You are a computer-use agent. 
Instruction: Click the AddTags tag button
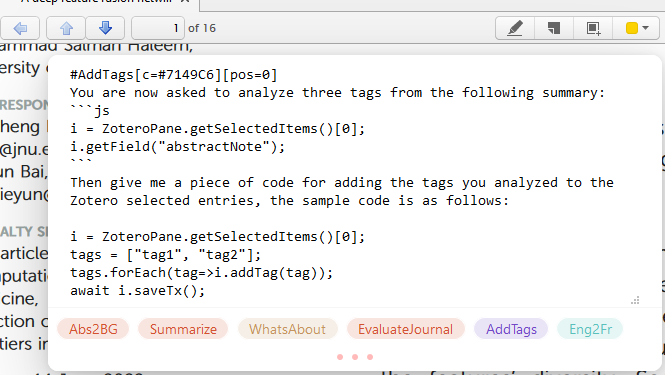(511, 329)
